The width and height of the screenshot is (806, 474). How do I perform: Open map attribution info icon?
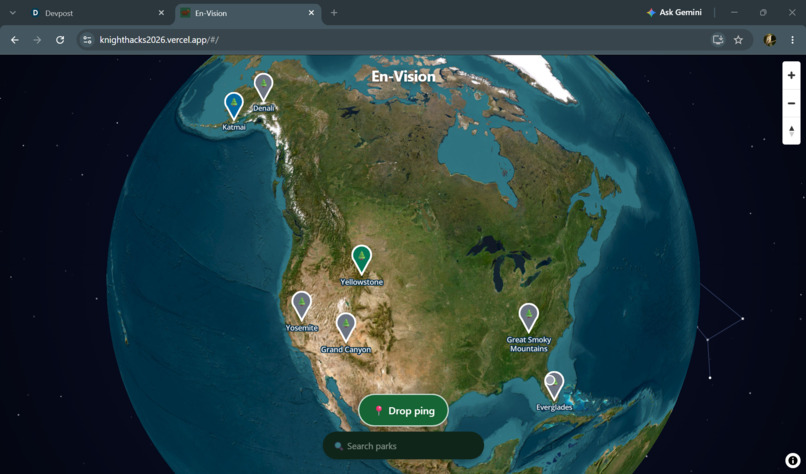793,460
